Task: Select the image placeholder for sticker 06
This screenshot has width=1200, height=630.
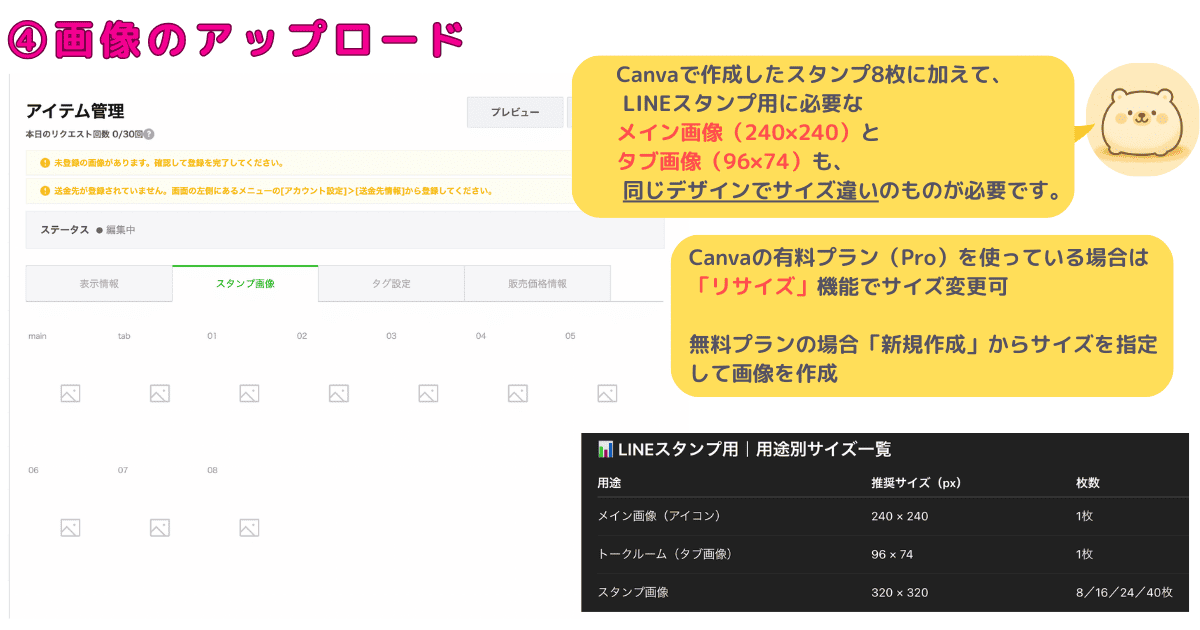Action: (x=70, y=528)
